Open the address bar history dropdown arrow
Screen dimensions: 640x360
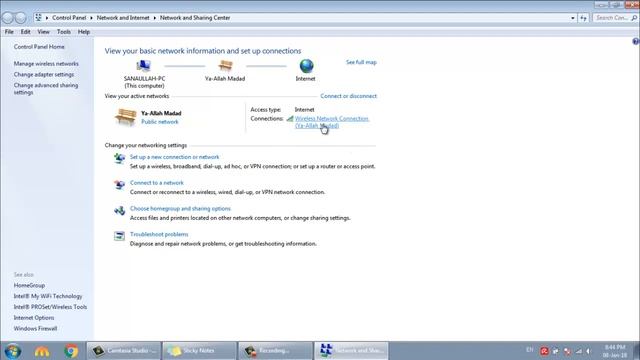(573, 18)
